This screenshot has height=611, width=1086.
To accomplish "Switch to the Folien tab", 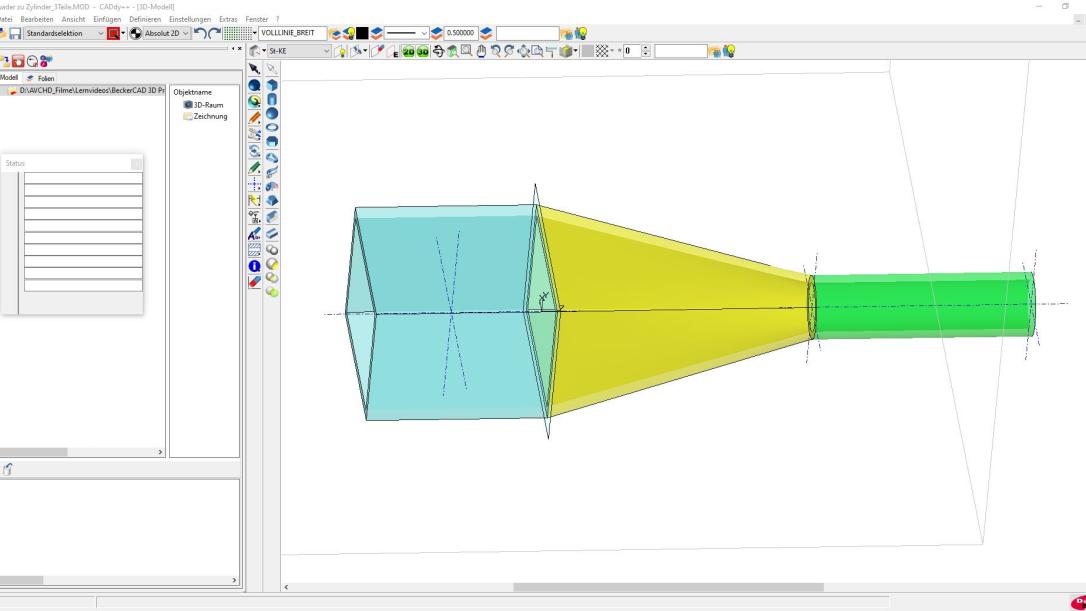I will tap(42, 78).
